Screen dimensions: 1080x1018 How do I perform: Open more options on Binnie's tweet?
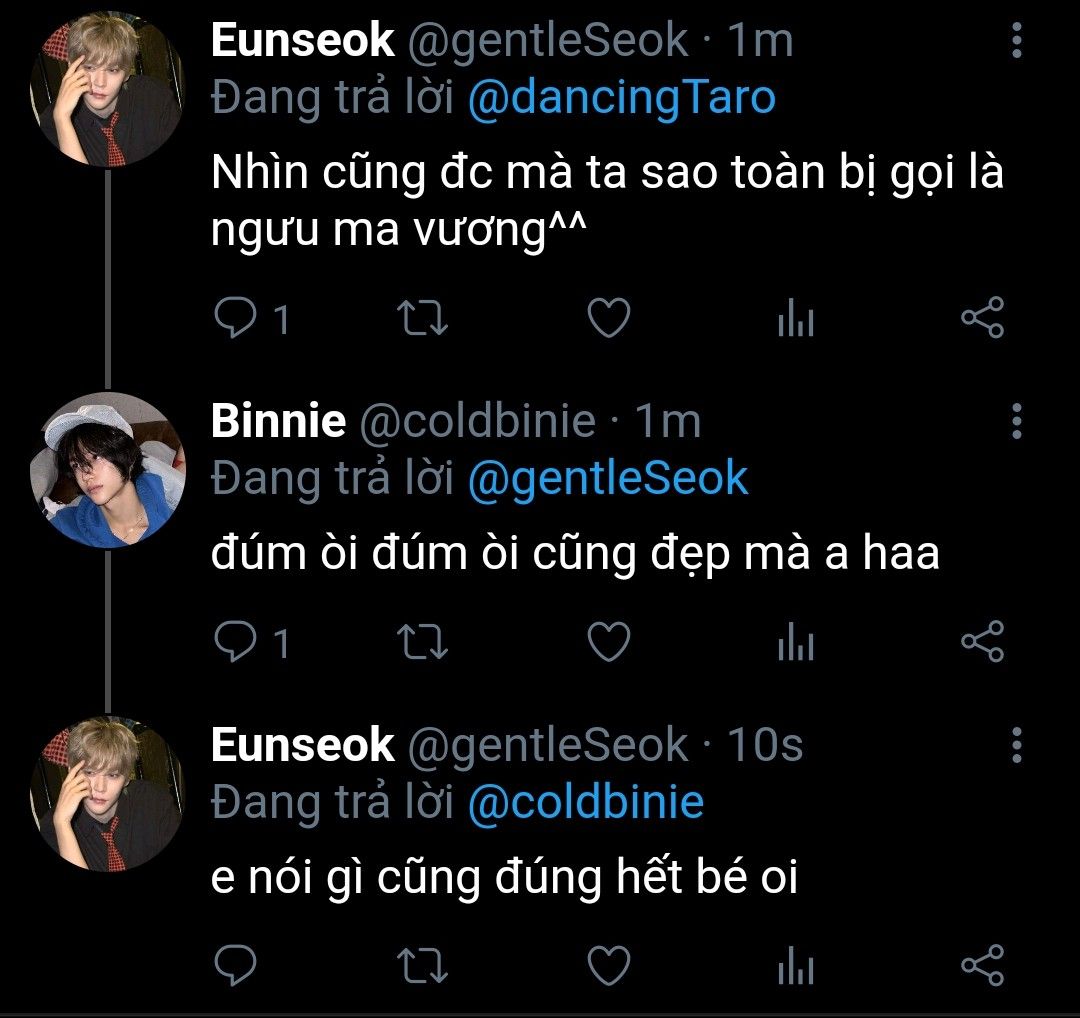coord(1016,422)
